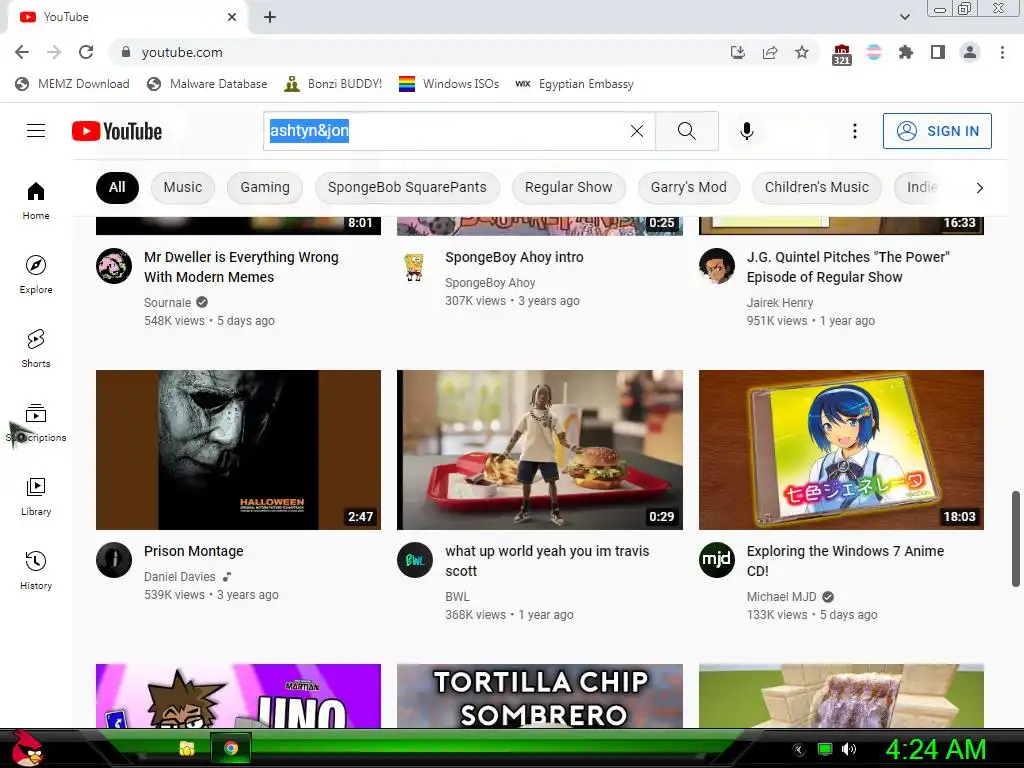The width and height of the screenshot is (1024, 768).
Task: Click the page vertical scrollbar thumb
Action: (1016, 539)
